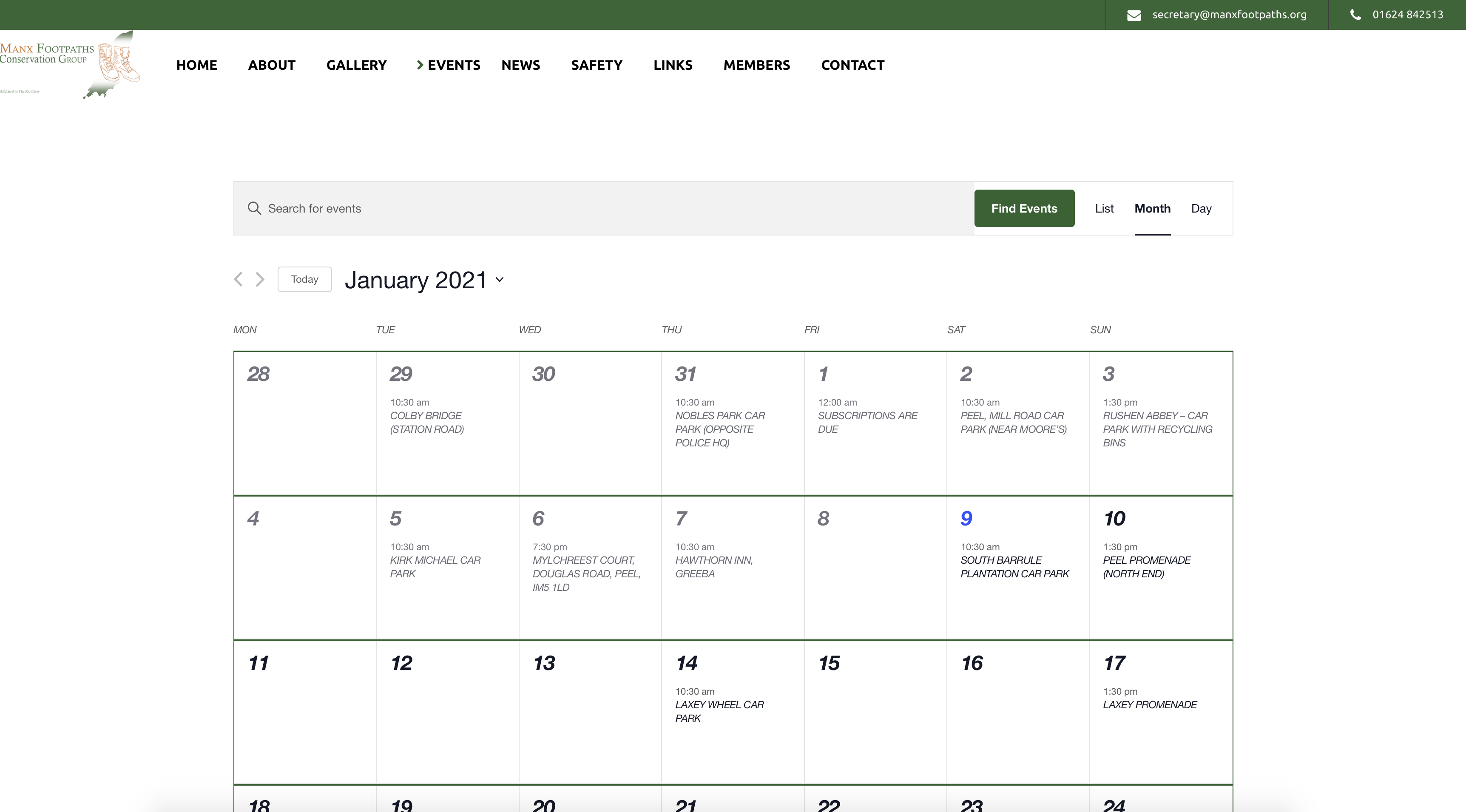Go to previous month with left chevron
The width and height of the screenshot is (1466, 812).
pyautogui.click(x=239, y=279)
